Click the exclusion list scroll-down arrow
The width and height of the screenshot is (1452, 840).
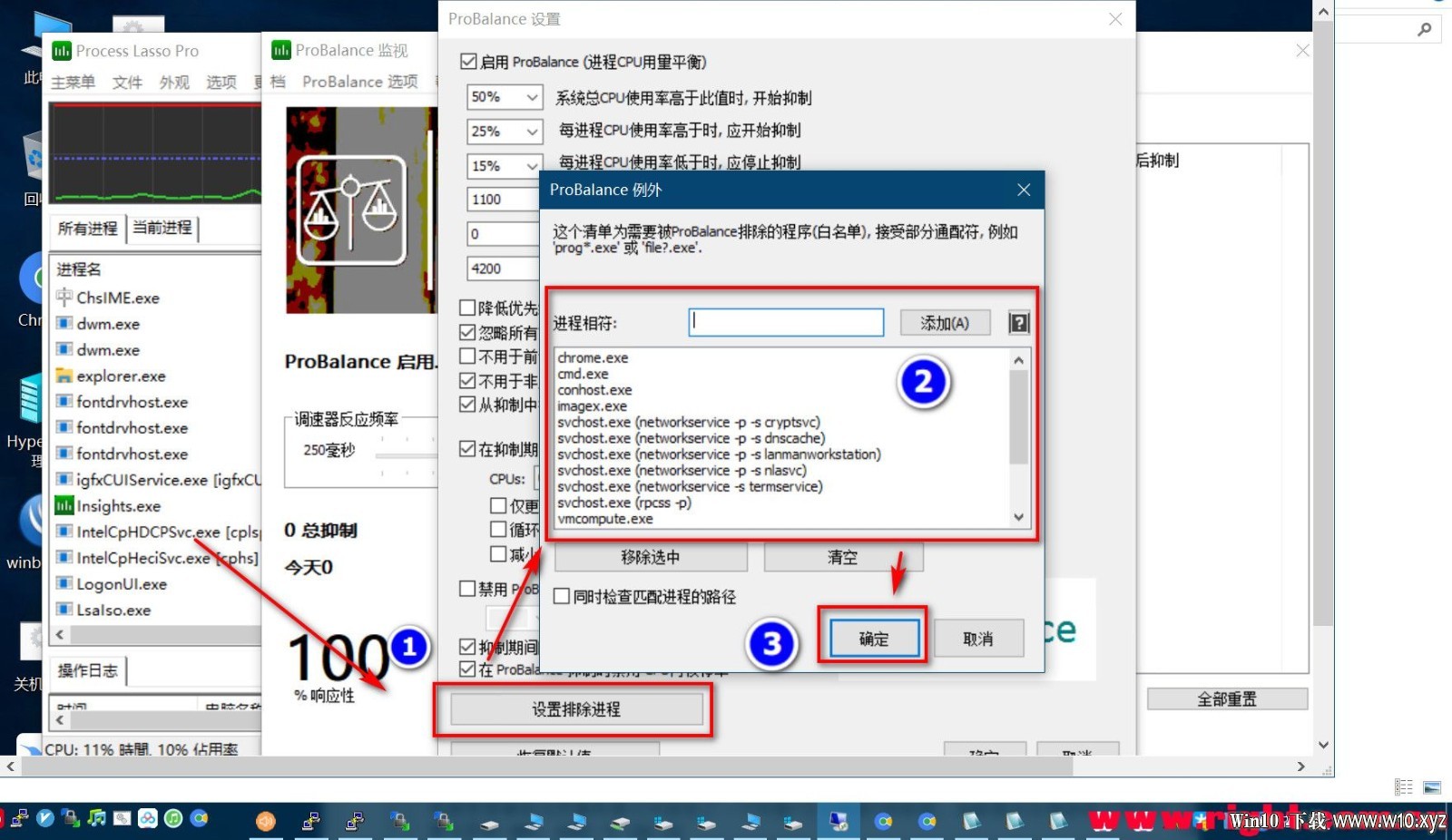(x=1019, y=517)
